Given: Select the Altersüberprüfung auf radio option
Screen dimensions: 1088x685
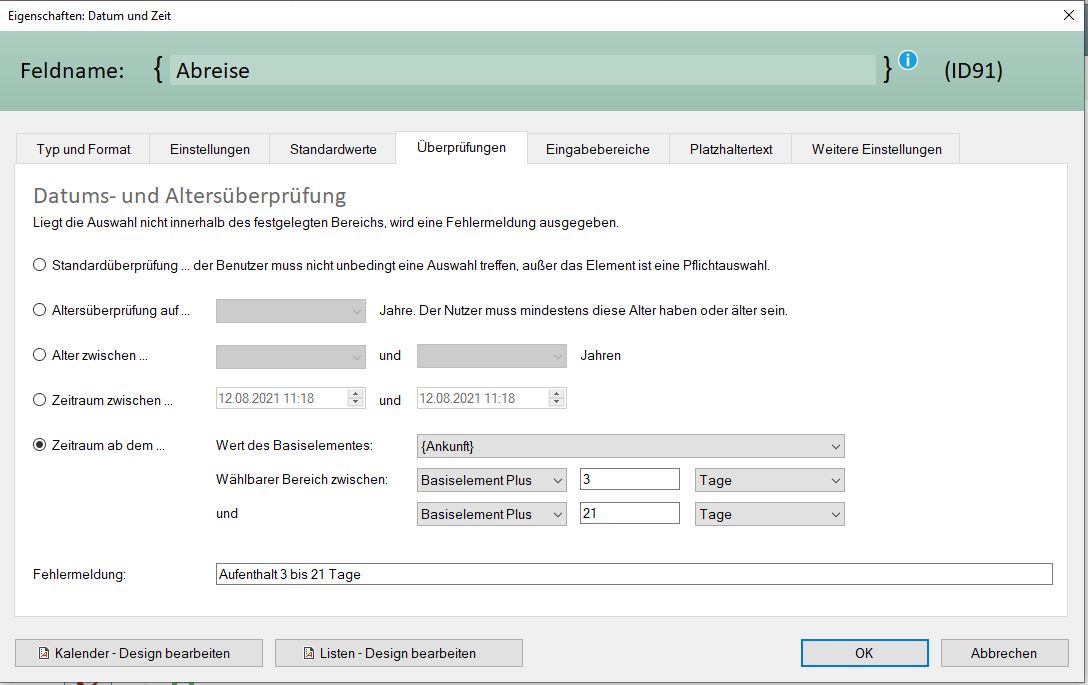Looking at the screenshot, I should pyautogui.click(x=40, y=310).
